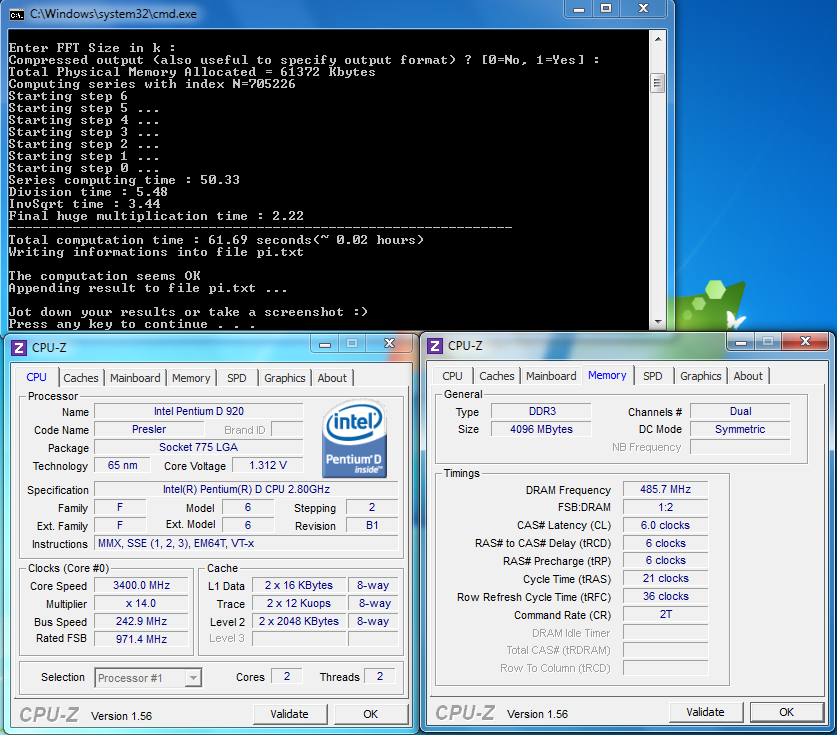Open SPD tab in right CPU-Z window

point(652,376)
